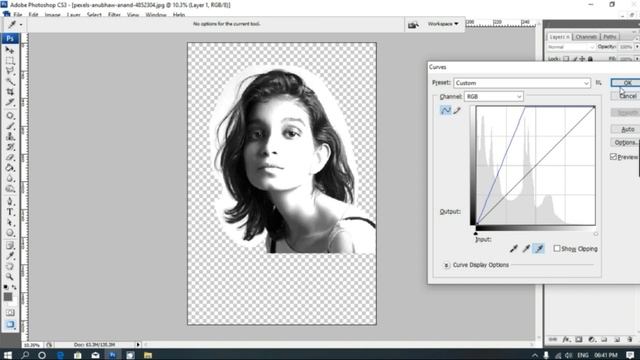640x360 pixels.
Task: Uncheck the Preview checkbox in Curves
Action: click(613, 157)
